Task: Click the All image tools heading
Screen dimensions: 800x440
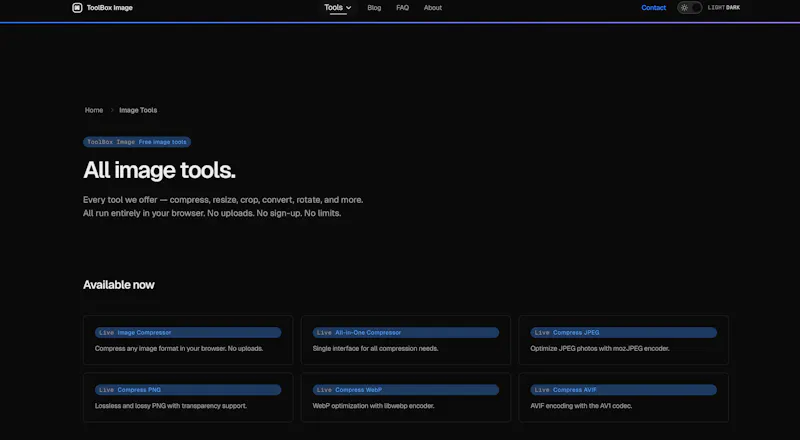Action: tap(159, 170)
